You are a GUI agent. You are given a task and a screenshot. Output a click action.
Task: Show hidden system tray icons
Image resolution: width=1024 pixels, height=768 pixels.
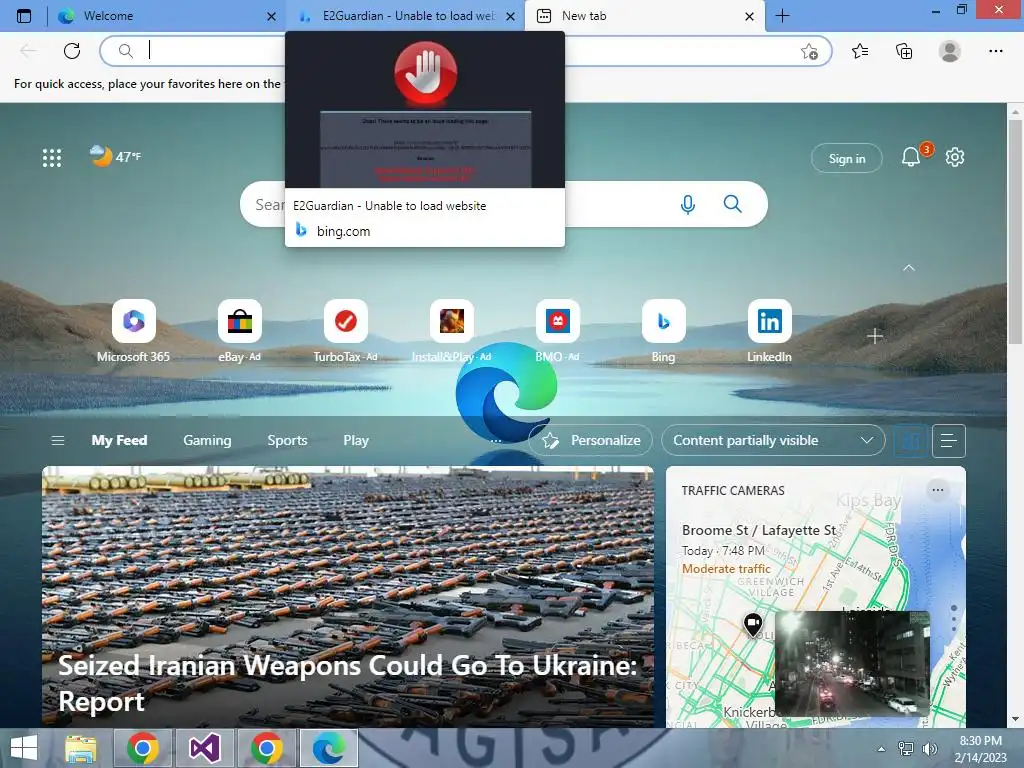[x=882, y=749]
